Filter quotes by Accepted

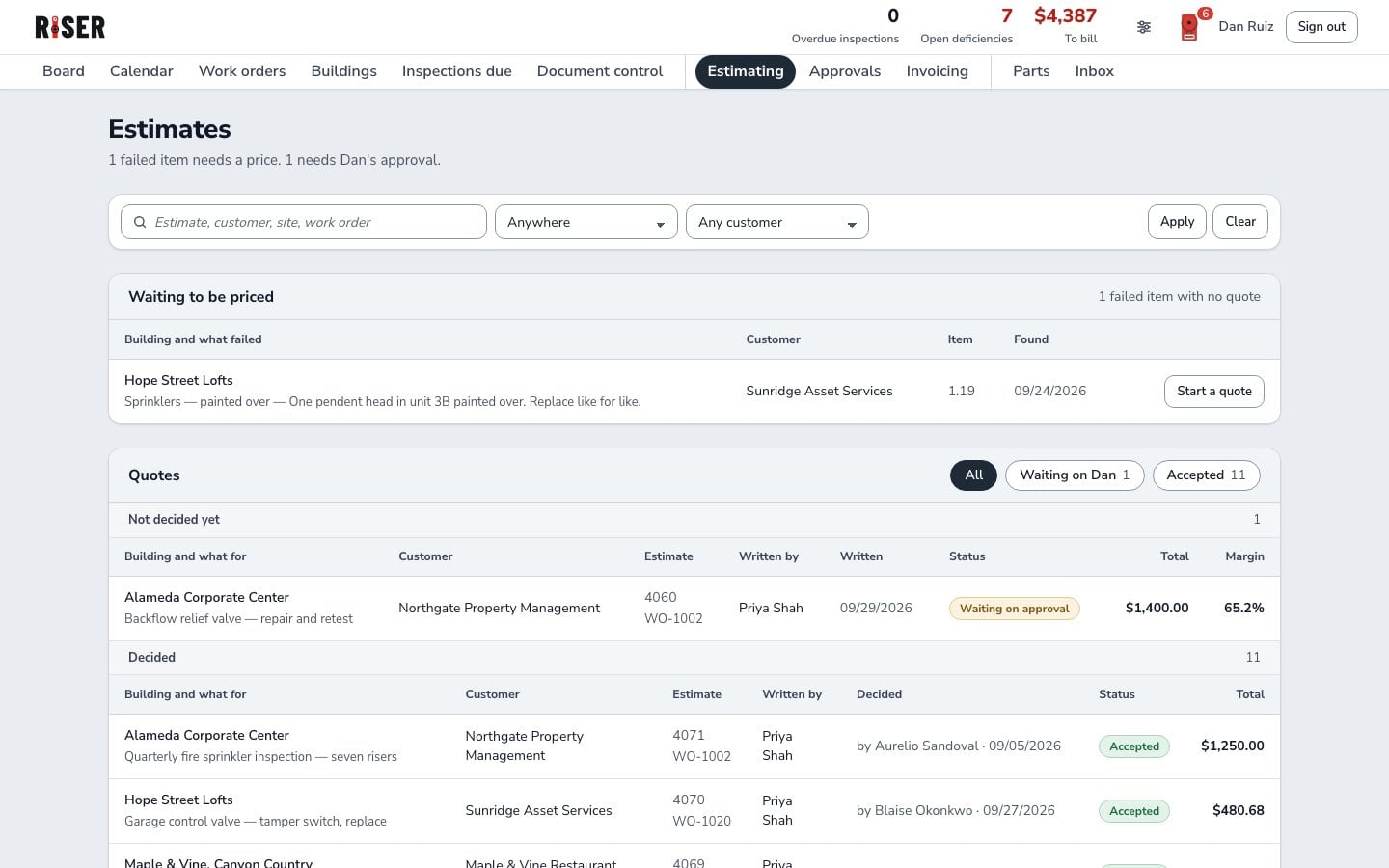[1206, 475]
